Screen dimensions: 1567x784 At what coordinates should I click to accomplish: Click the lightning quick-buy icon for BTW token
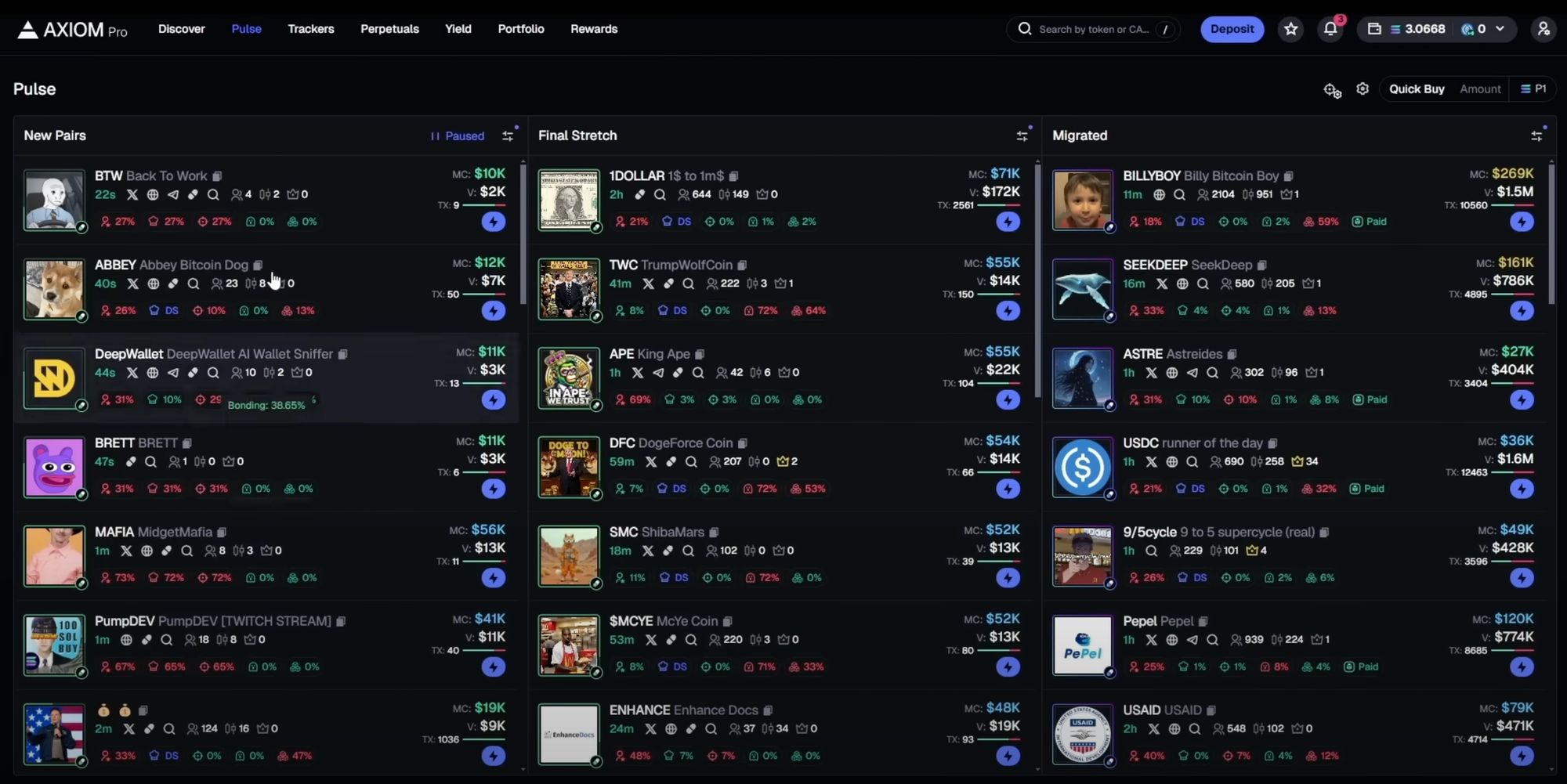tap(493, 222)
